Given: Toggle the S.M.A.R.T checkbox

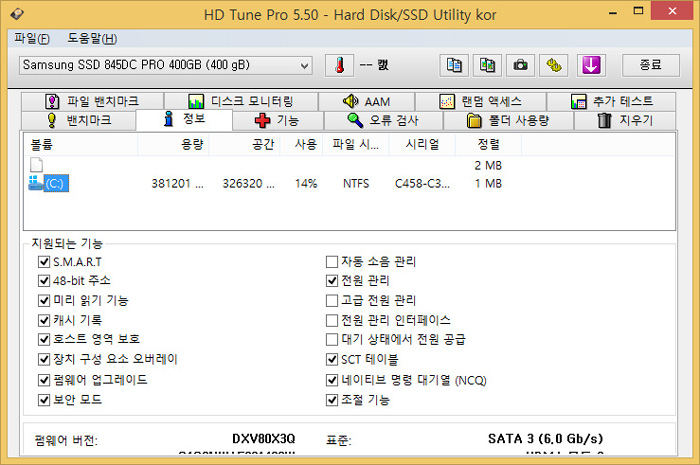Looking at the screenshot, I should tap(44, 262).
